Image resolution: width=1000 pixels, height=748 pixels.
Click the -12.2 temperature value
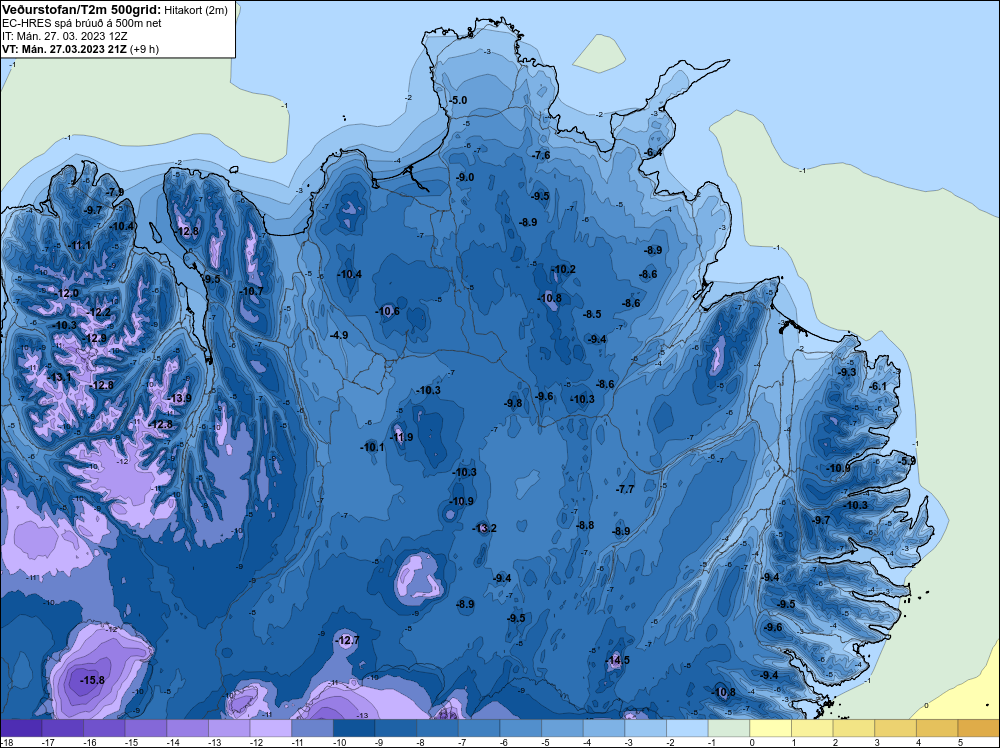click(x=98, y=312)
